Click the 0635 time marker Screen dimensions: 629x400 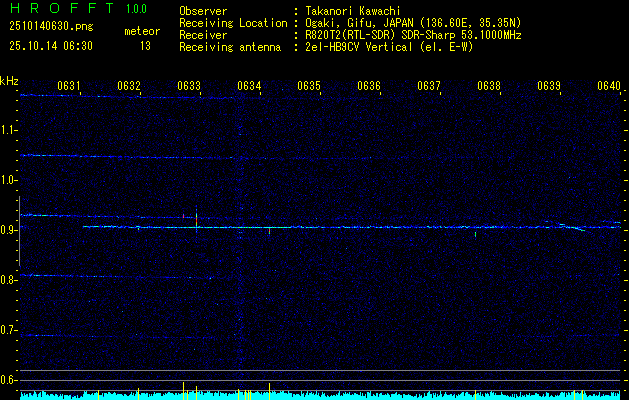click(309, 86)
